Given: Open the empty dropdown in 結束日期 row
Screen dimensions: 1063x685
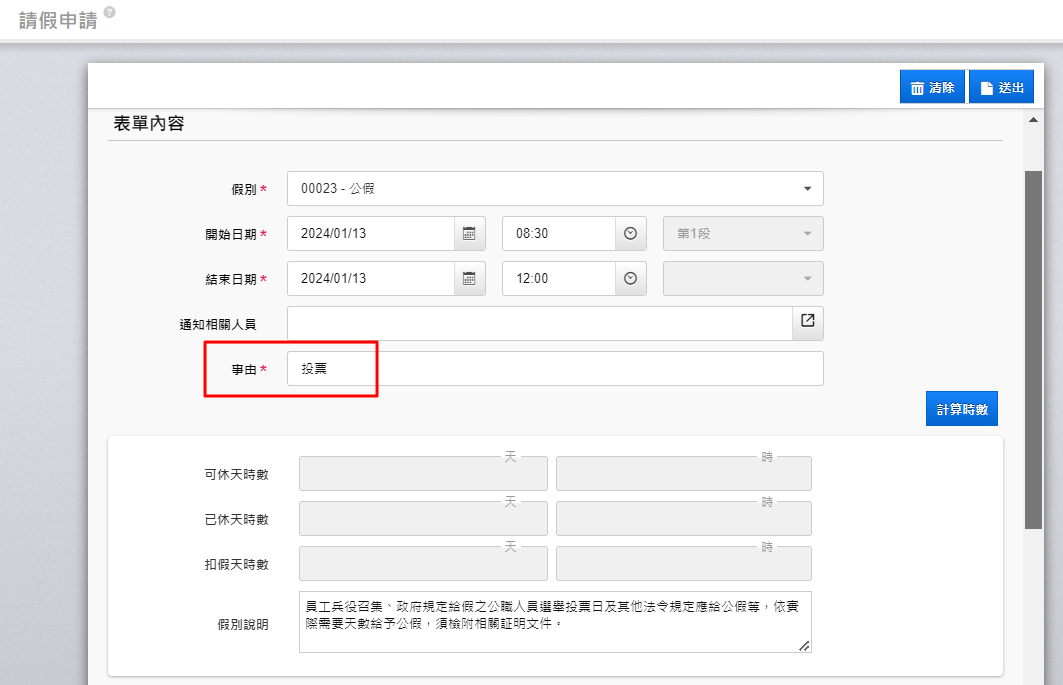Looking at the screenshot, I should click(x=743, y=278).
